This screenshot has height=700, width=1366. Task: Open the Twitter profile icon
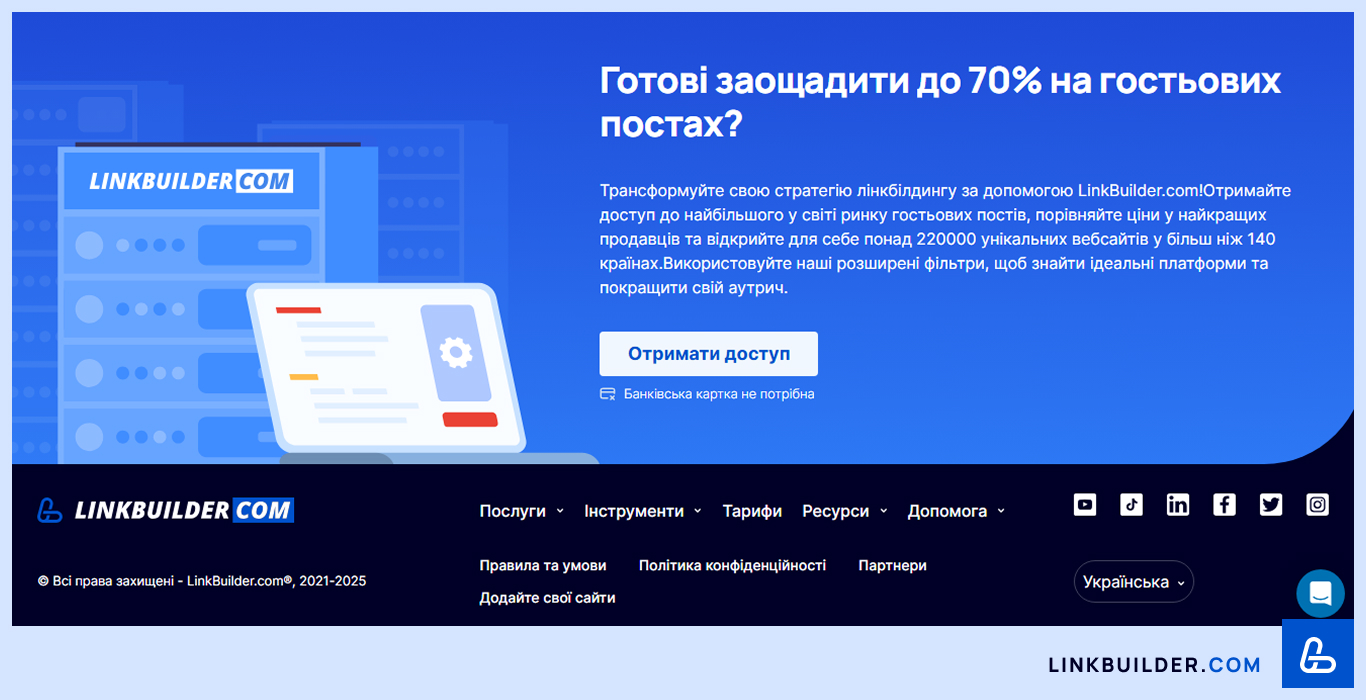coord(1271,505)
